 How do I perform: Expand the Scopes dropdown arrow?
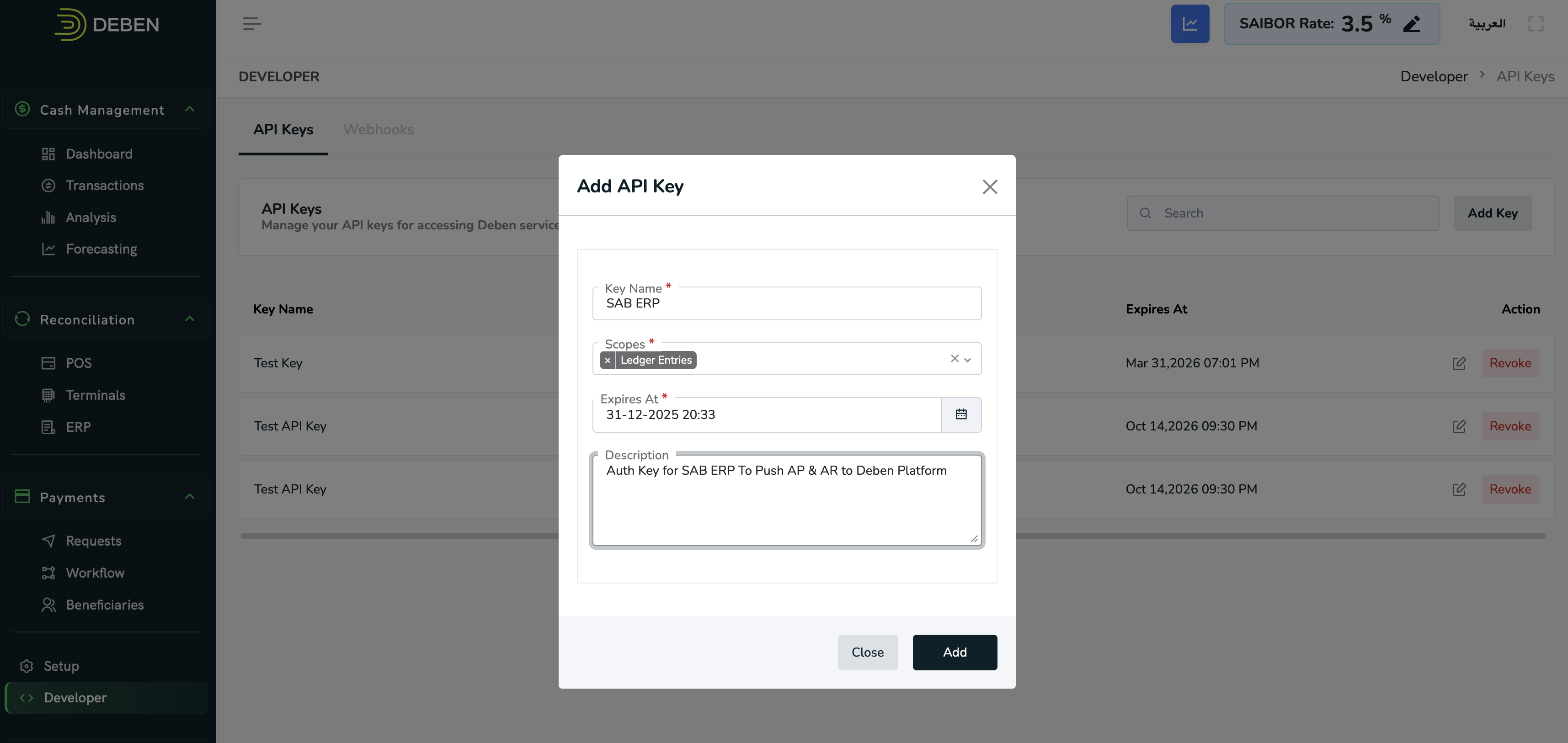click(x=967, y=360)
